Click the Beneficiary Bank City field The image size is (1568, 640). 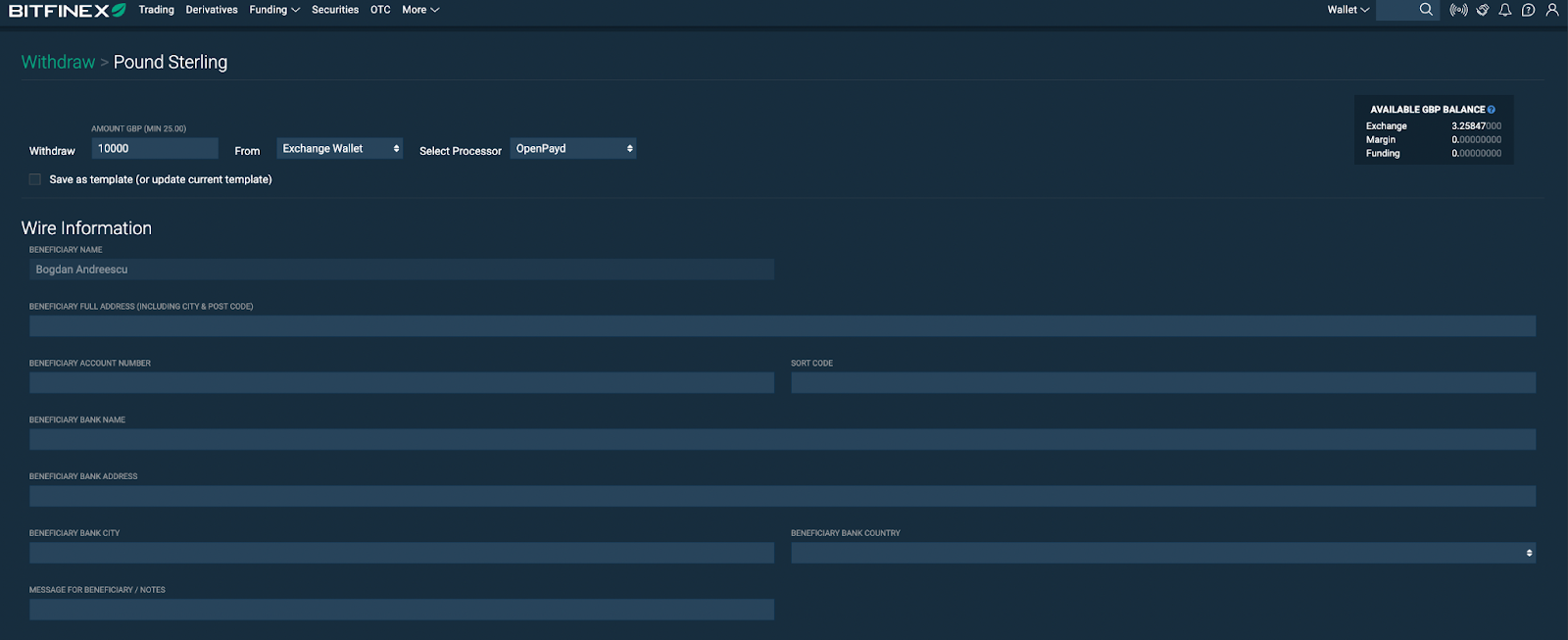[x=402, y=553]
